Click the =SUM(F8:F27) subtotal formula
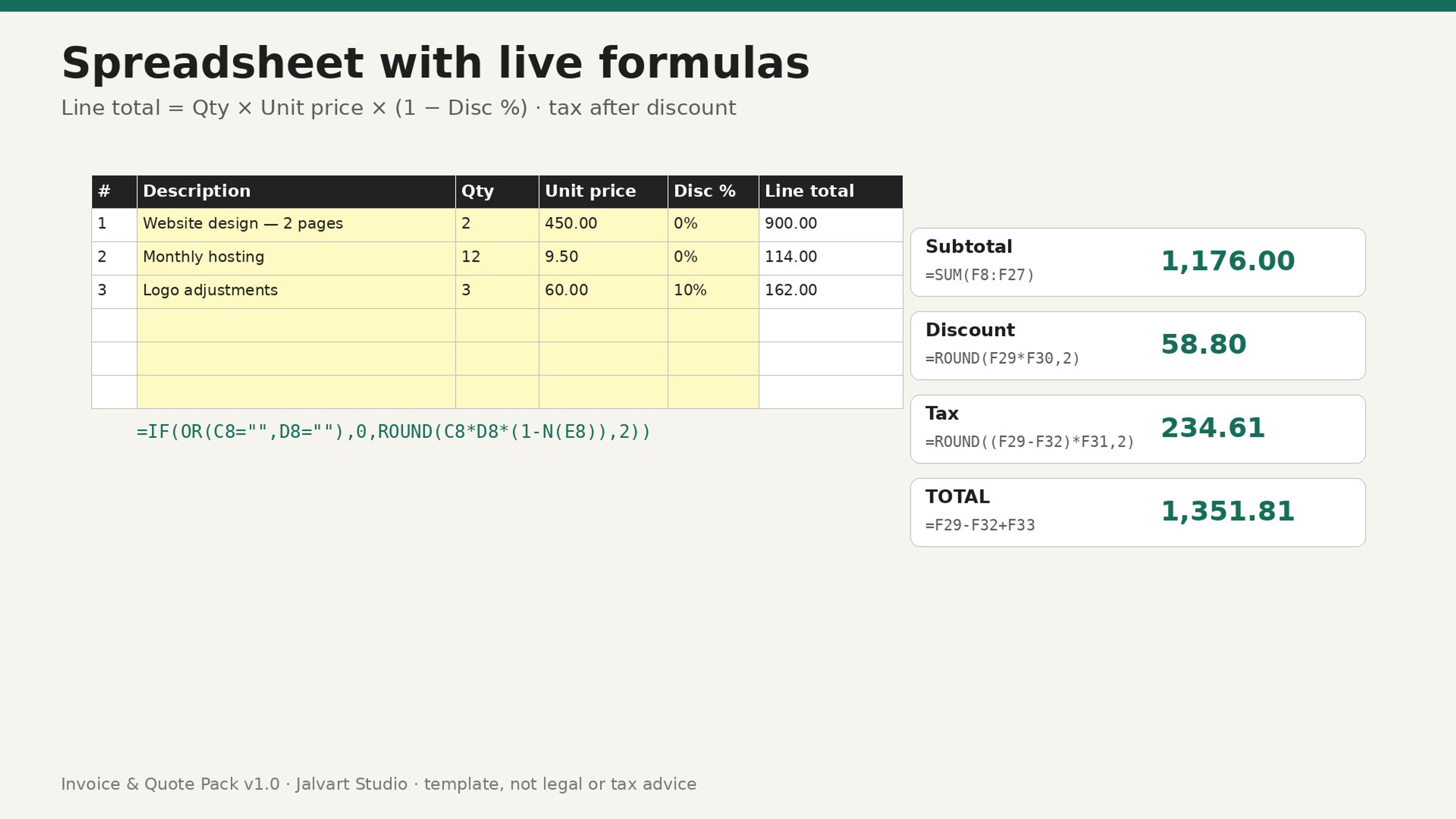Screen dimensions: 1456x819 979,275
